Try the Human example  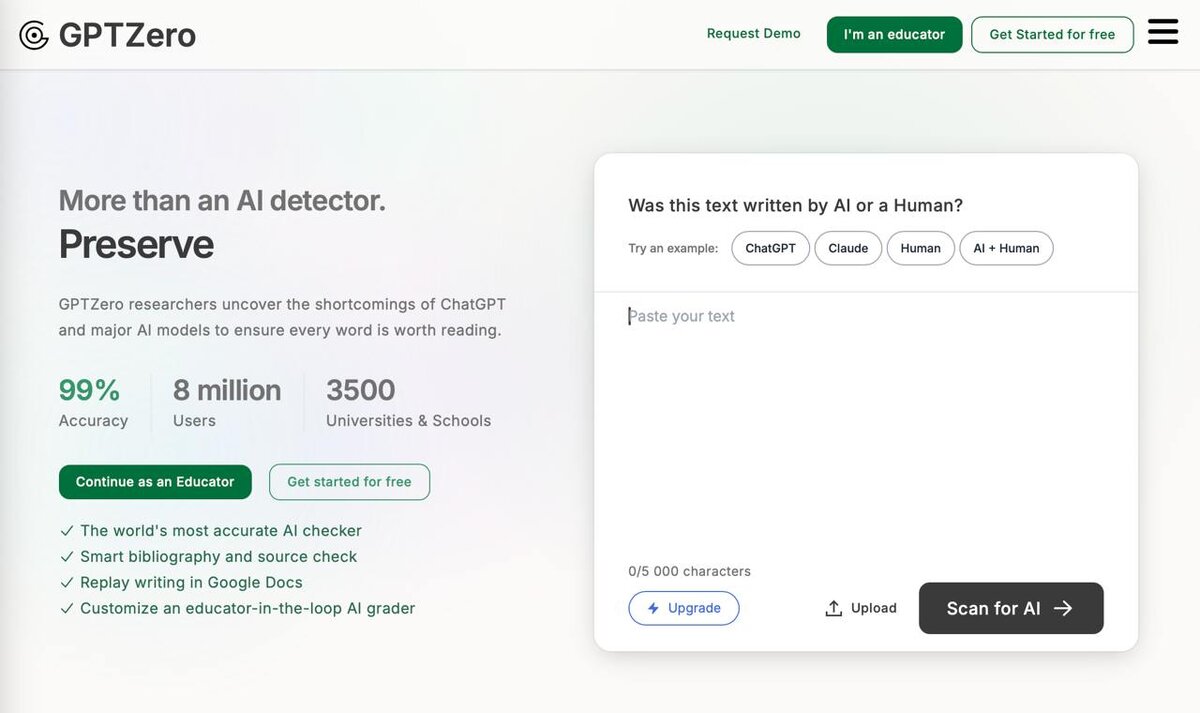(920, 248)
